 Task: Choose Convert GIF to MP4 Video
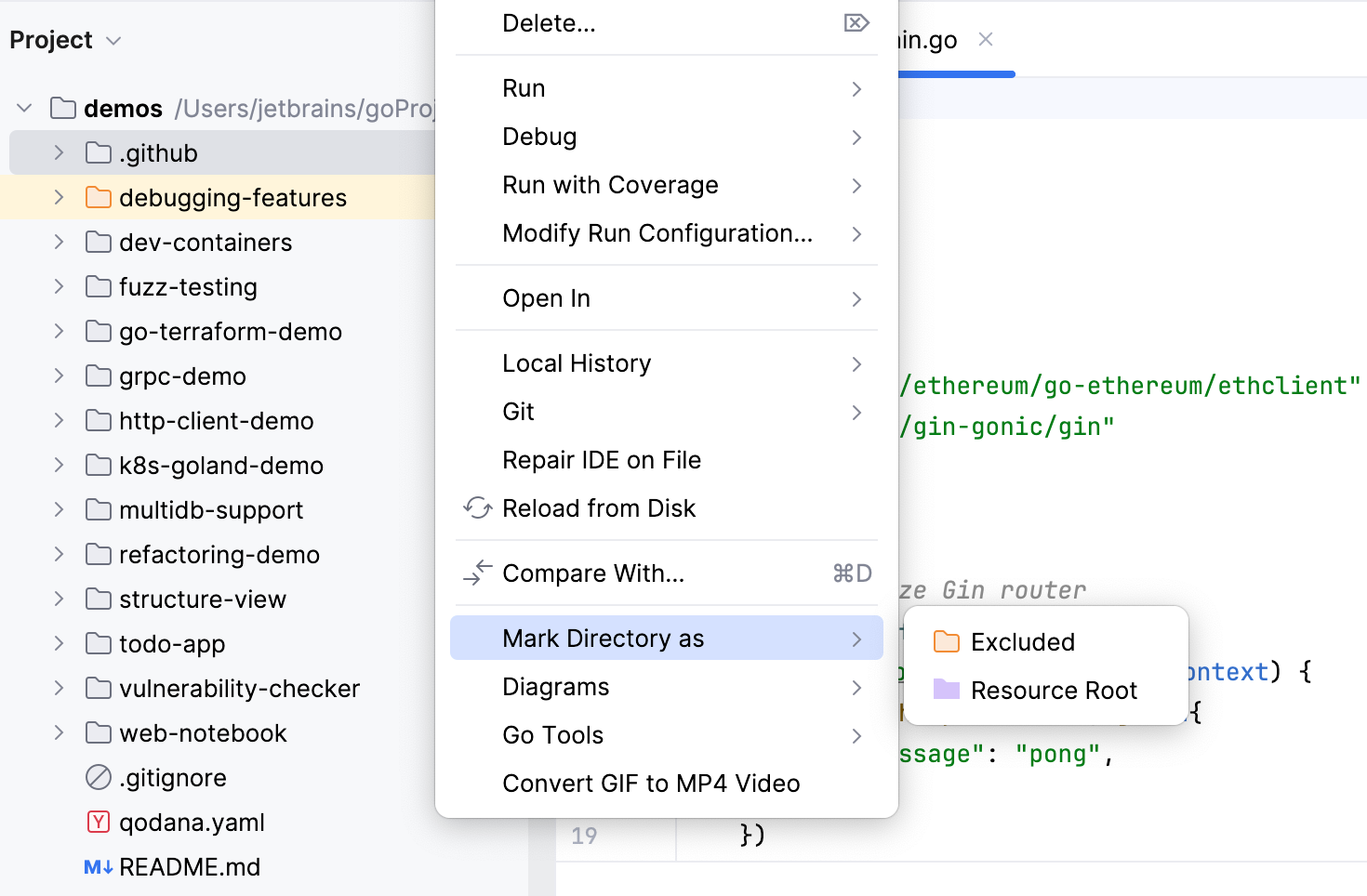651,783
